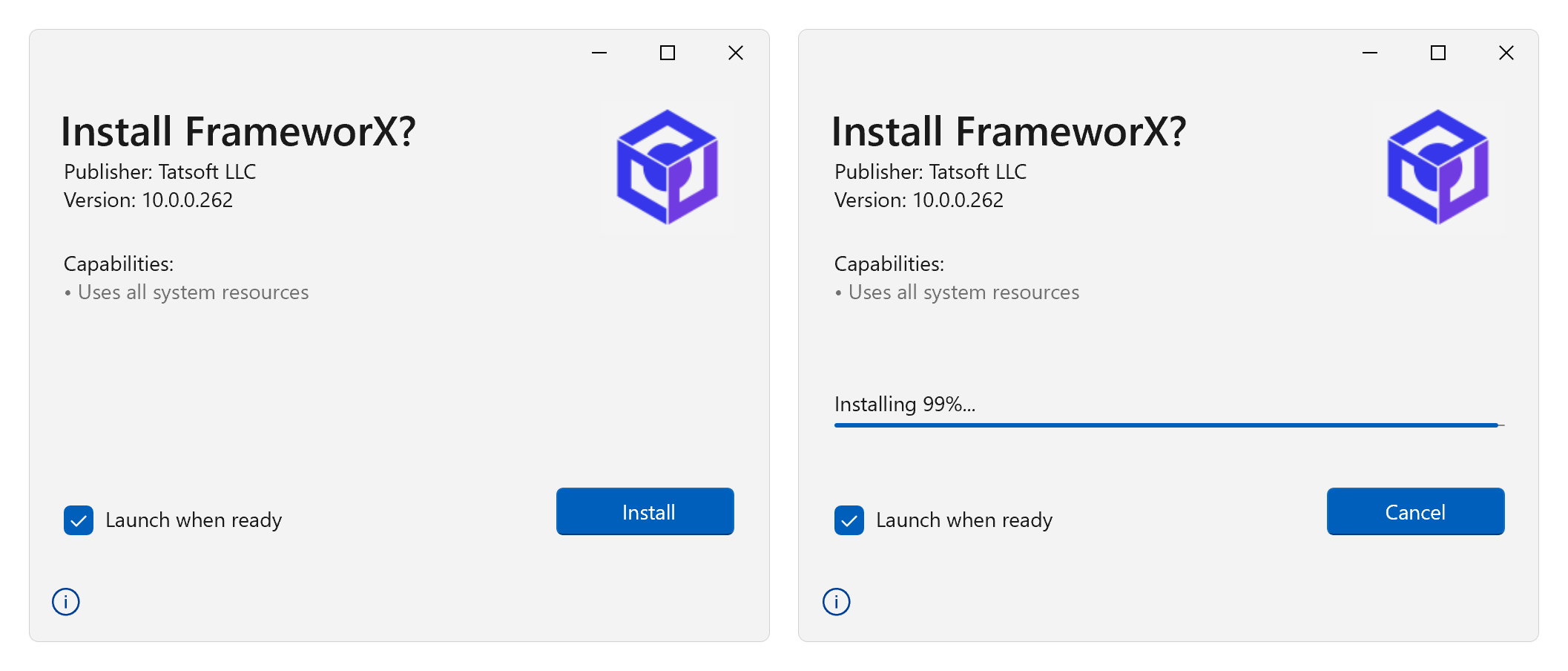
Task: Click the Version 10.0.0.262 text above Install button
Action: (x=148, y=200)
